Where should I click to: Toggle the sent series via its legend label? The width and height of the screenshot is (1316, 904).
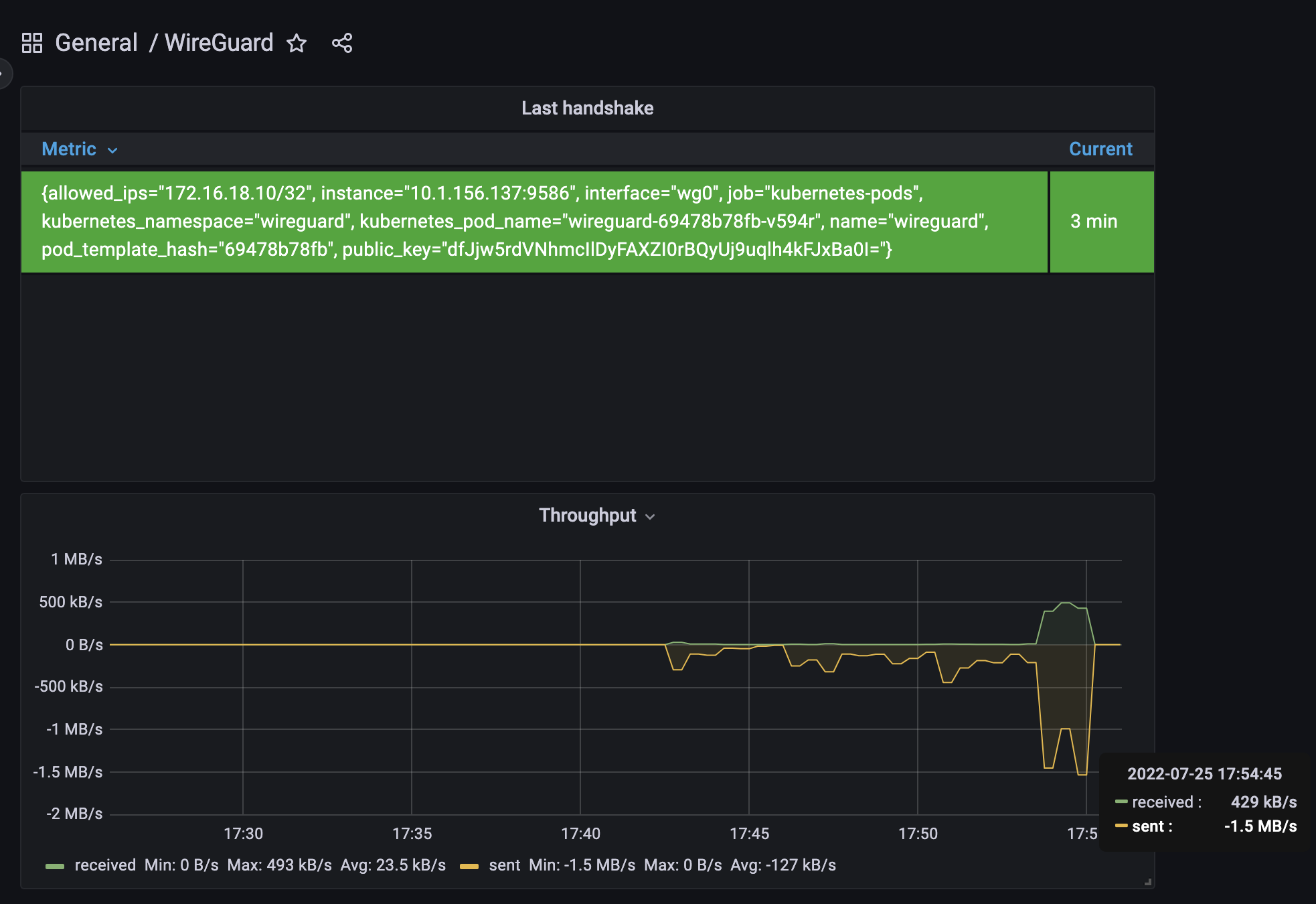point(506,865)
